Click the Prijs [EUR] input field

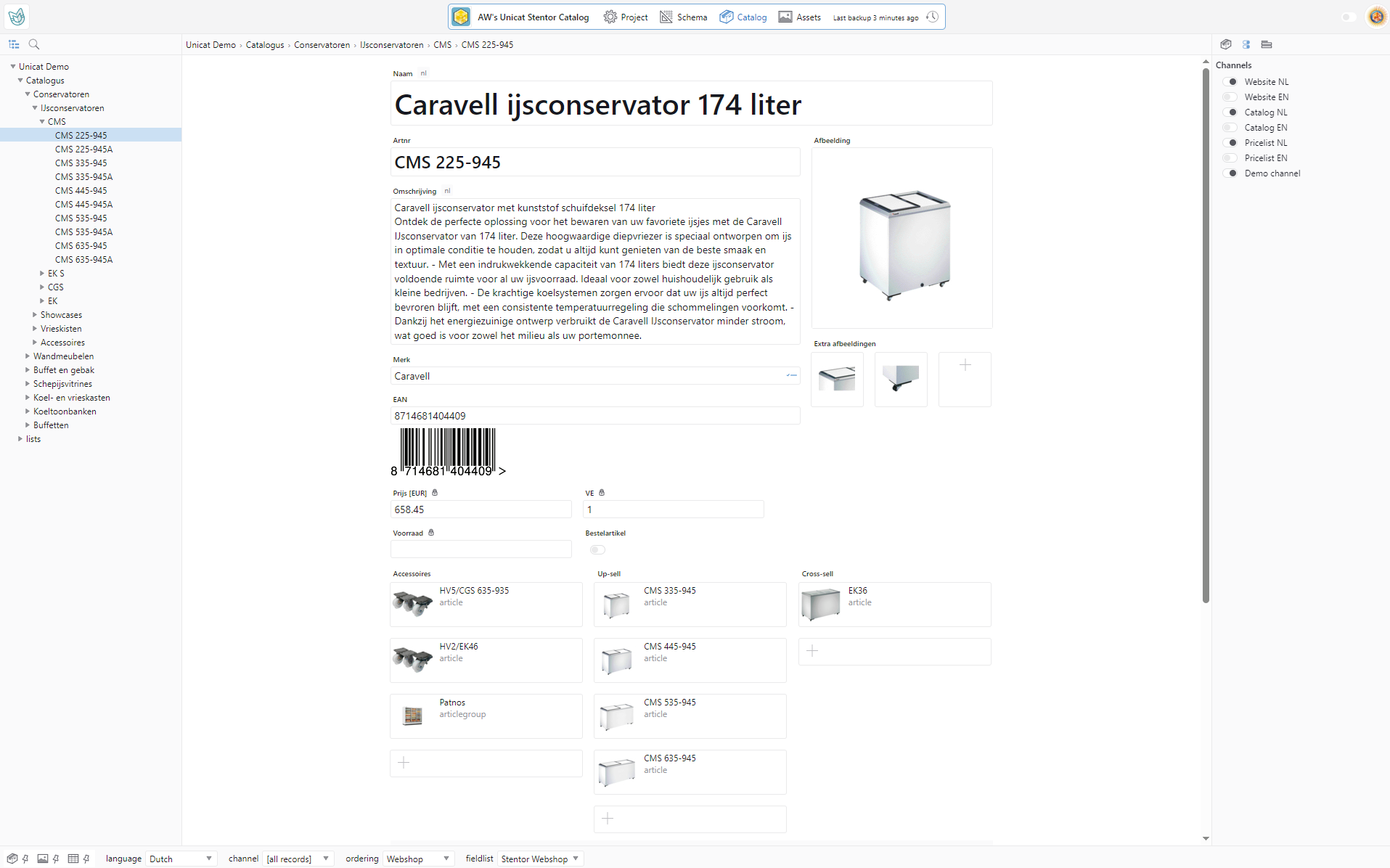click(481, 509)
